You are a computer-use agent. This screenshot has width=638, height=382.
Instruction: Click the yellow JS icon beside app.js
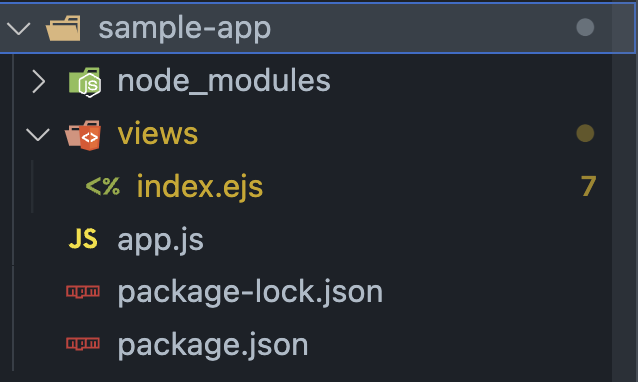point(83,239)
